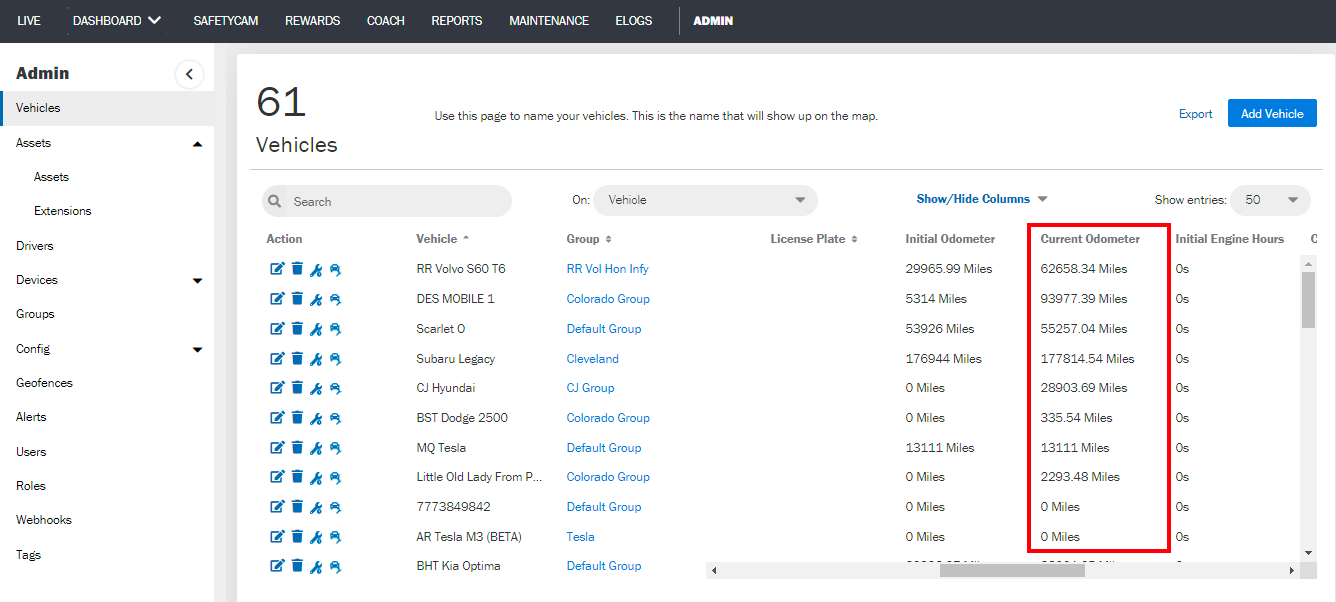Open wrench icon in Scarlet O row
The height and width of the screenshot is (602, 1336).
click(x=316, y=329)
